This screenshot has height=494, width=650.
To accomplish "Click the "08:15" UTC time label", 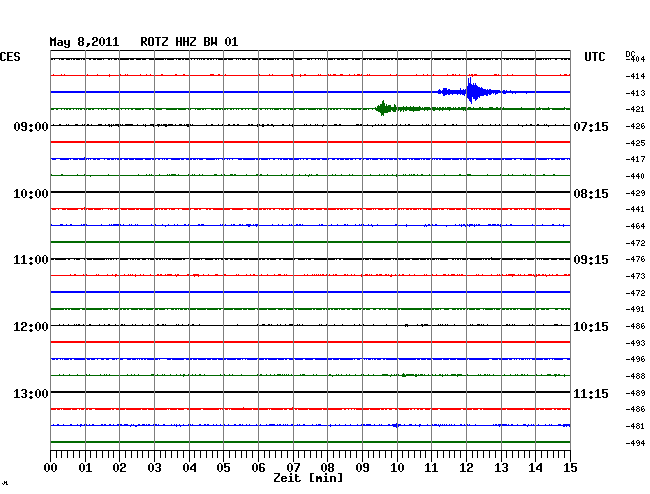I will click(591, 194).
